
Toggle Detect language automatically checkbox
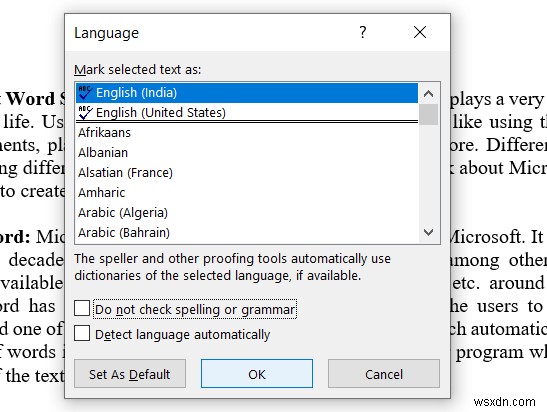click(x=82, y=334)
